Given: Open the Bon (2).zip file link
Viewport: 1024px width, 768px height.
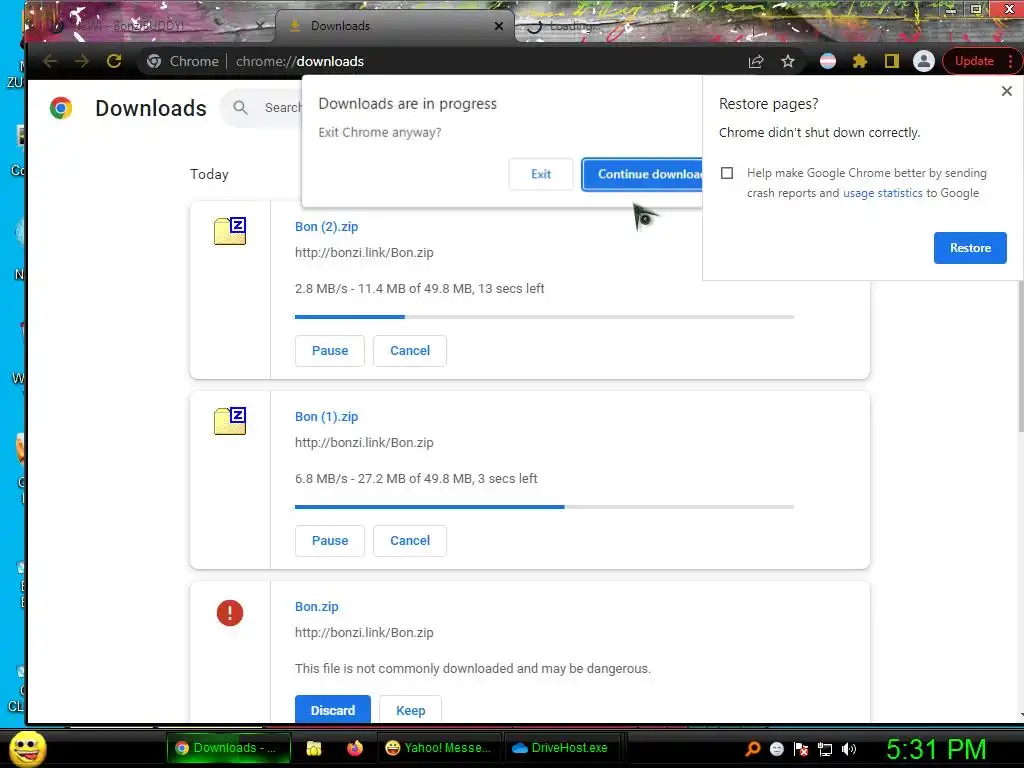Looking at the screenshot, I should (327, 227).
